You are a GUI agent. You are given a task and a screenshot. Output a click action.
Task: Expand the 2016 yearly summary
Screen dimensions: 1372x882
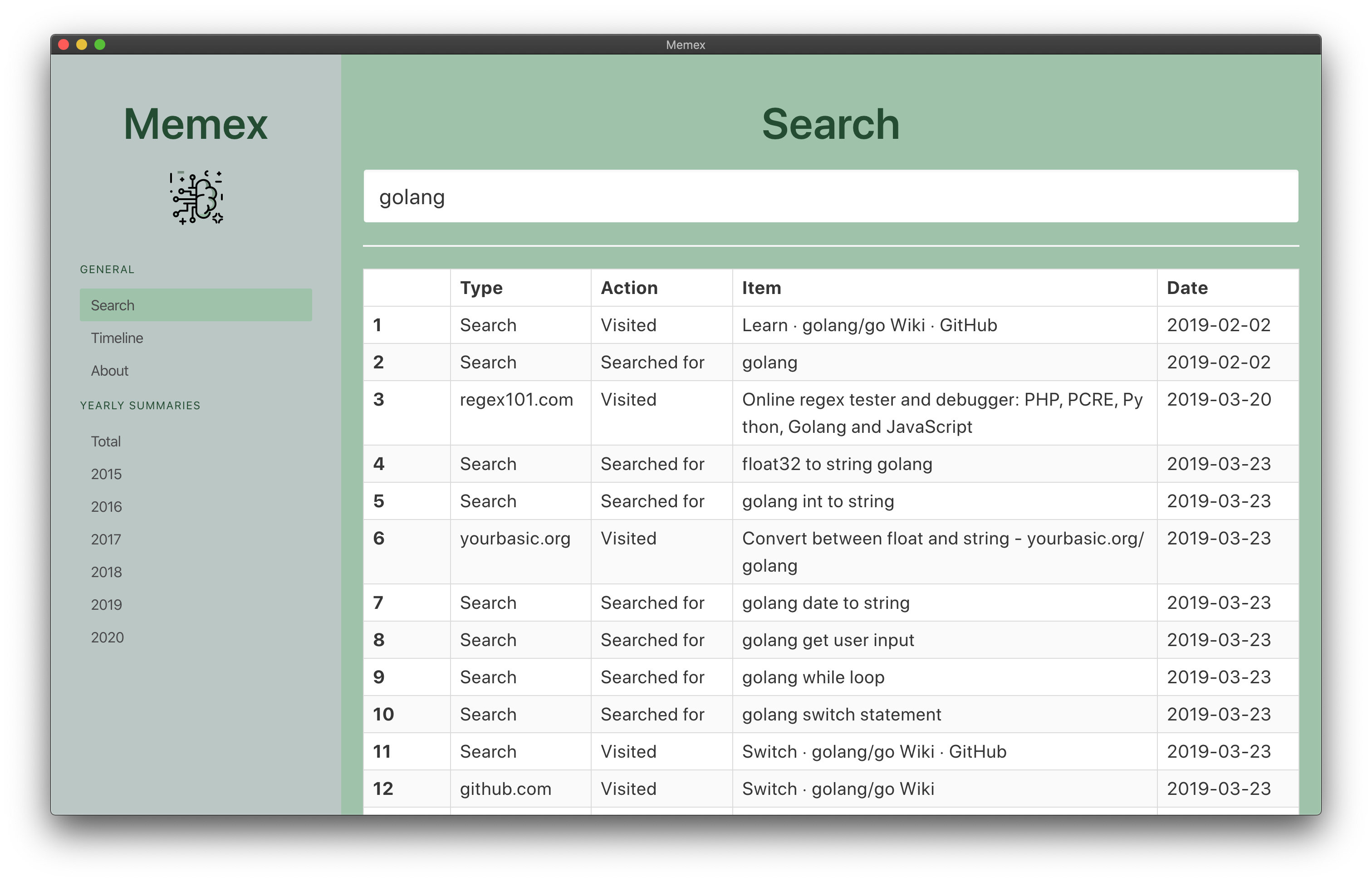pyautogui.click(x=106, y=506)
